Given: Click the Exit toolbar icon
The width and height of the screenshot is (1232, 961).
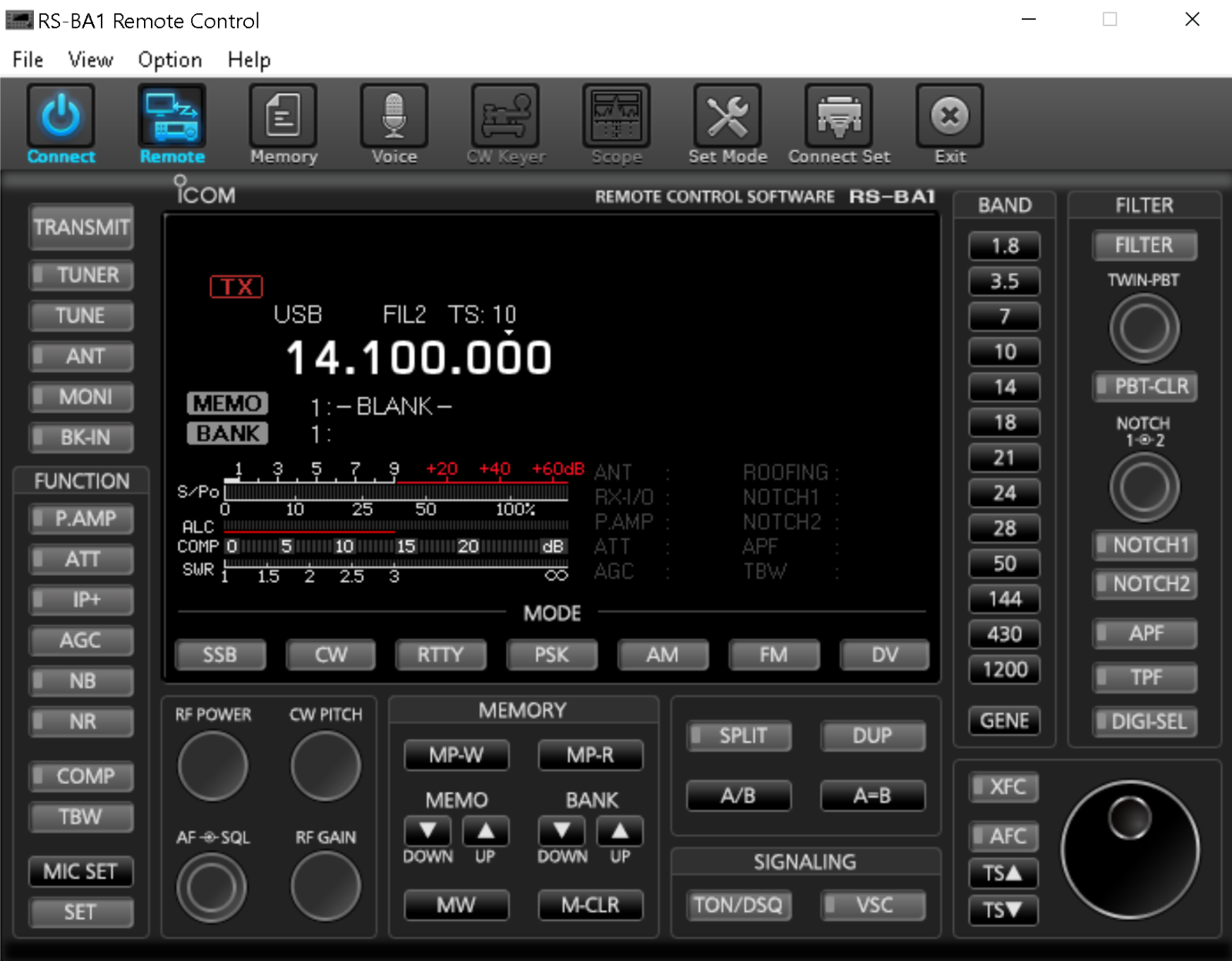Looking at the screenshot, I should [949, 116].
